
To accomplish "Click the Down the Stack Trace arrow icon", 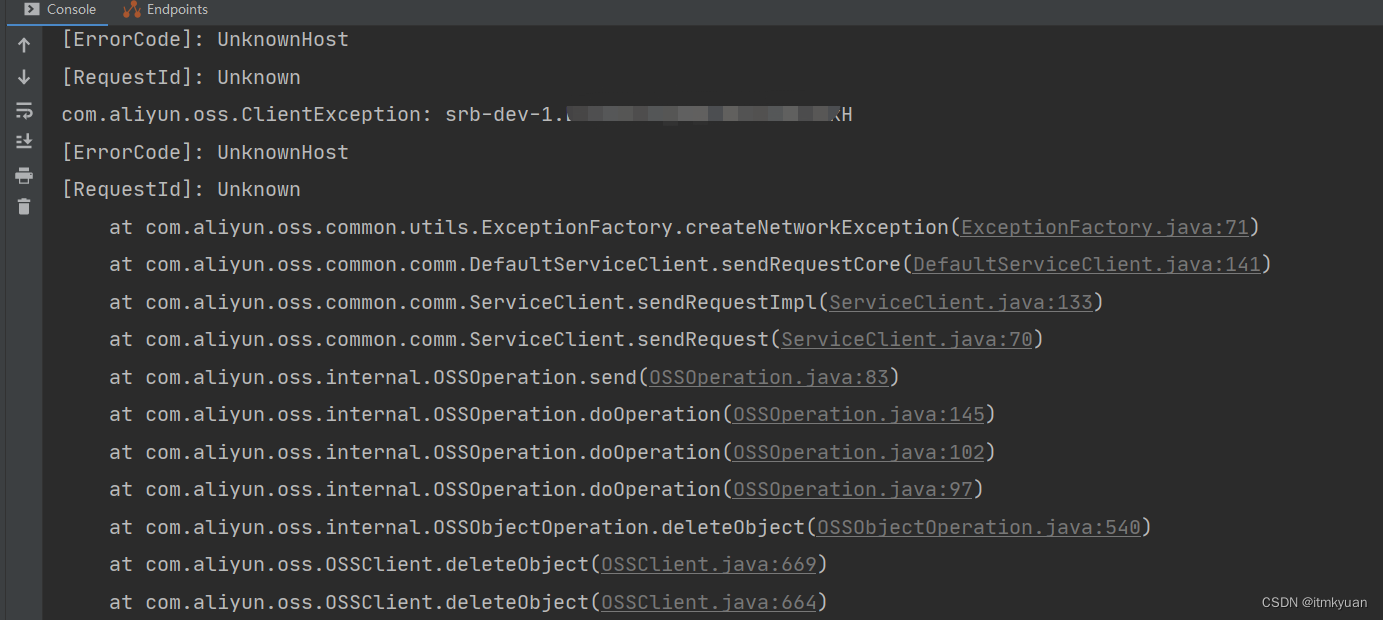I will point(24,77).
